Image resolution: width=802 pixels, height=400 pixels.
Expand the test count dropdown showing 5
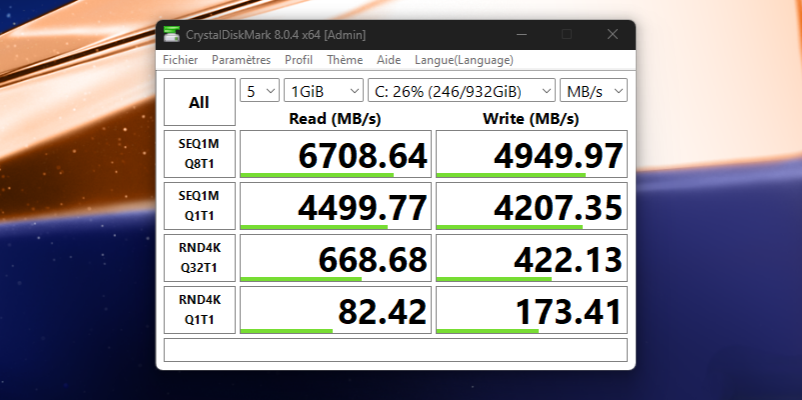(260, 91)
